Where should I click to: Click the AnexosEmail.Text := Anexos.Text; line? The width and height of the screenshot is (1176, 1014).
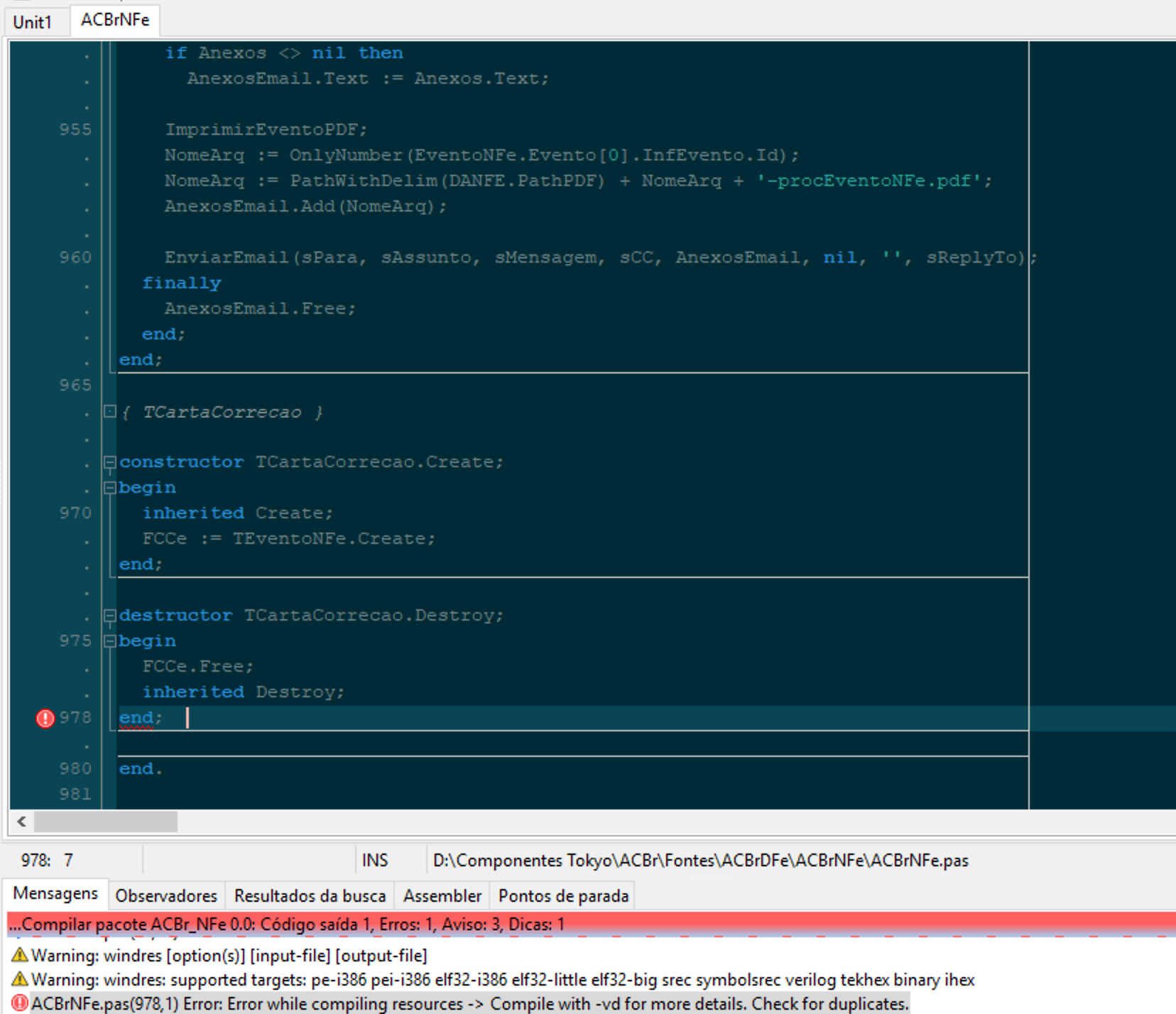[368, 79]
